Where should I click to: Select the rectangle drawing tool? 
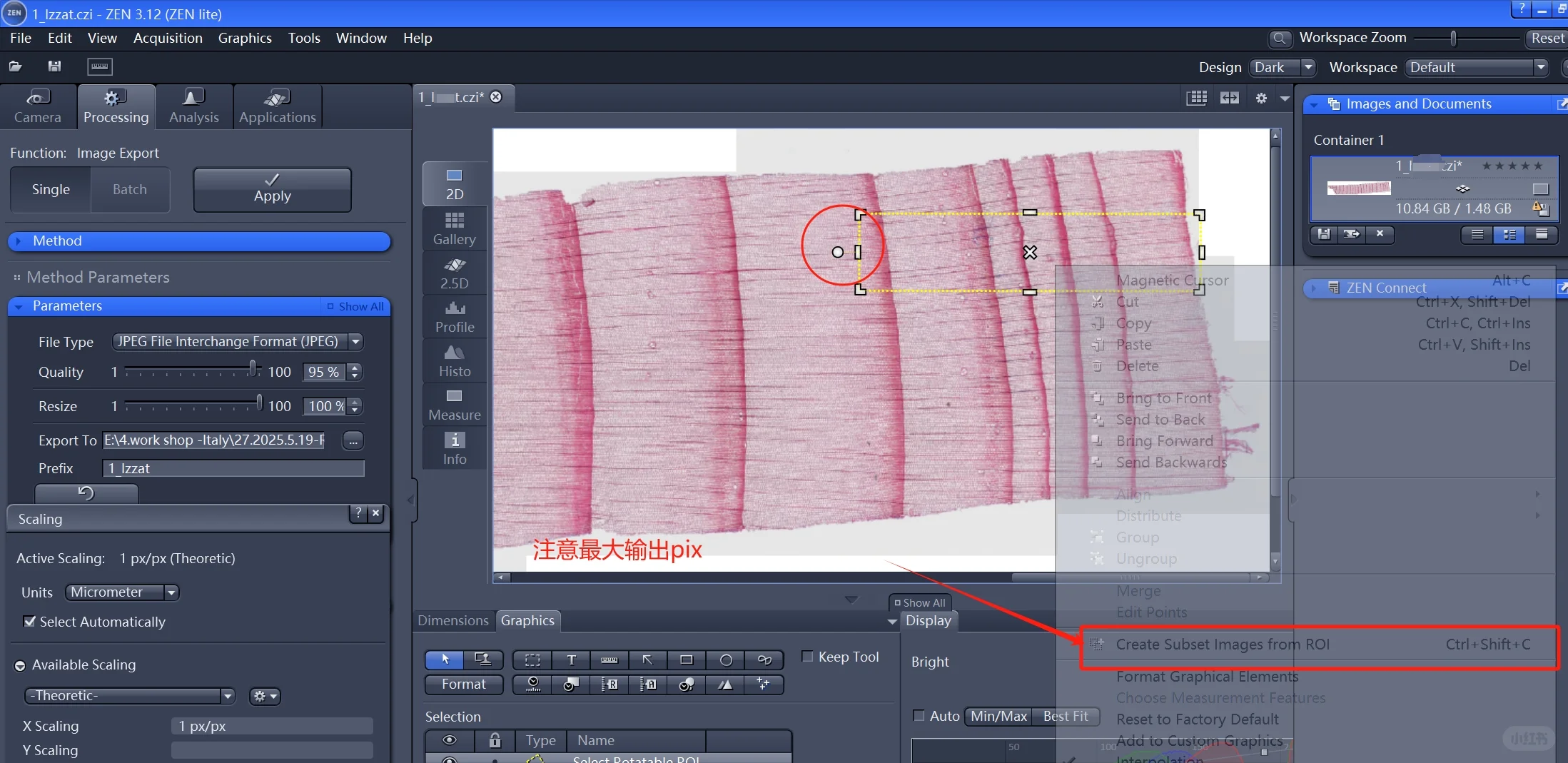point(687,660)
